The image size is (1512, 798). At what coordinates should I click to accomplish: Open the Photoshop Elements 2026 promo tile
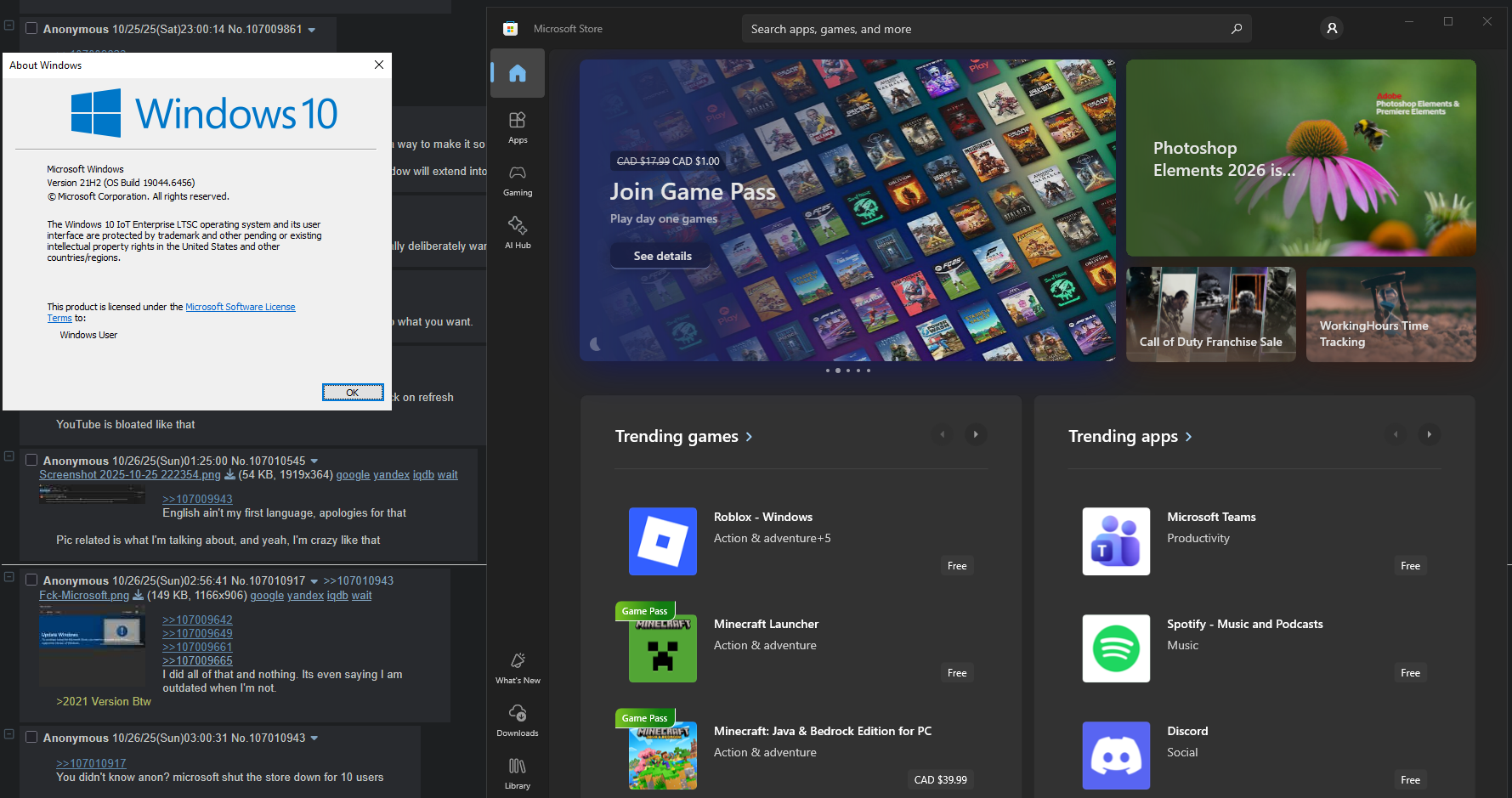tap(1300, 158)
